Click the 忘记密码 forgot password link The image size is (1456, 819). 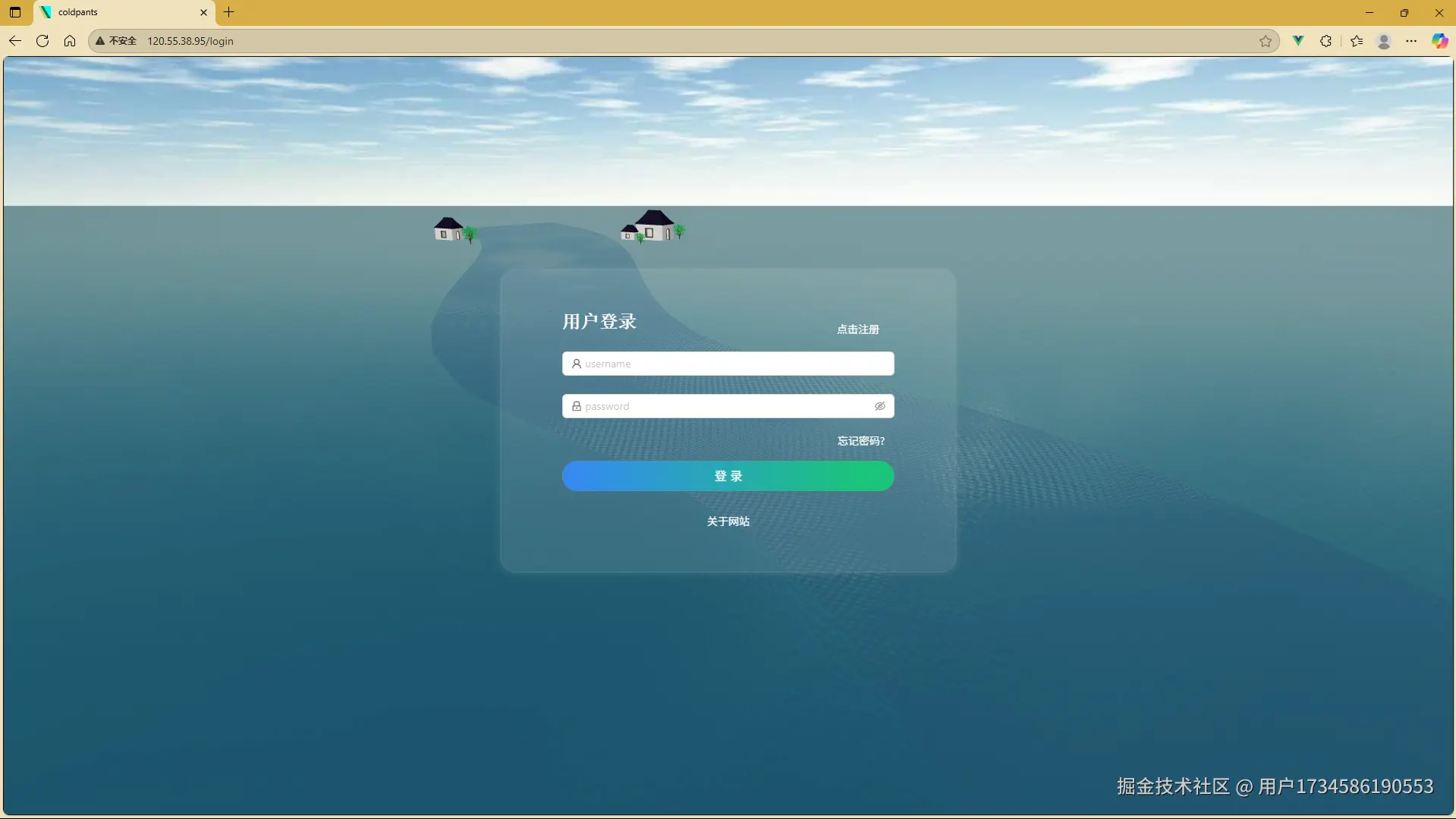(x=860, y=440)
